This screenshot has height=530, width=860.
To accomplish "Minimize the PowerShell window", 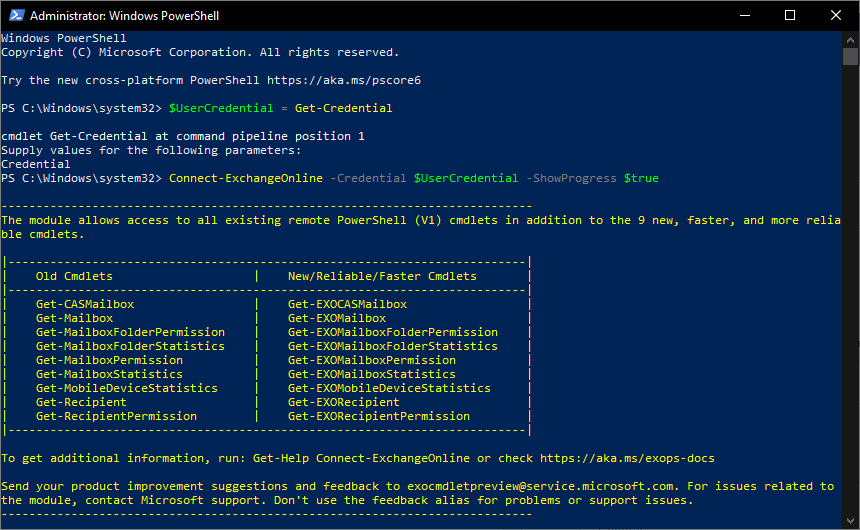I will pos(745,15).
